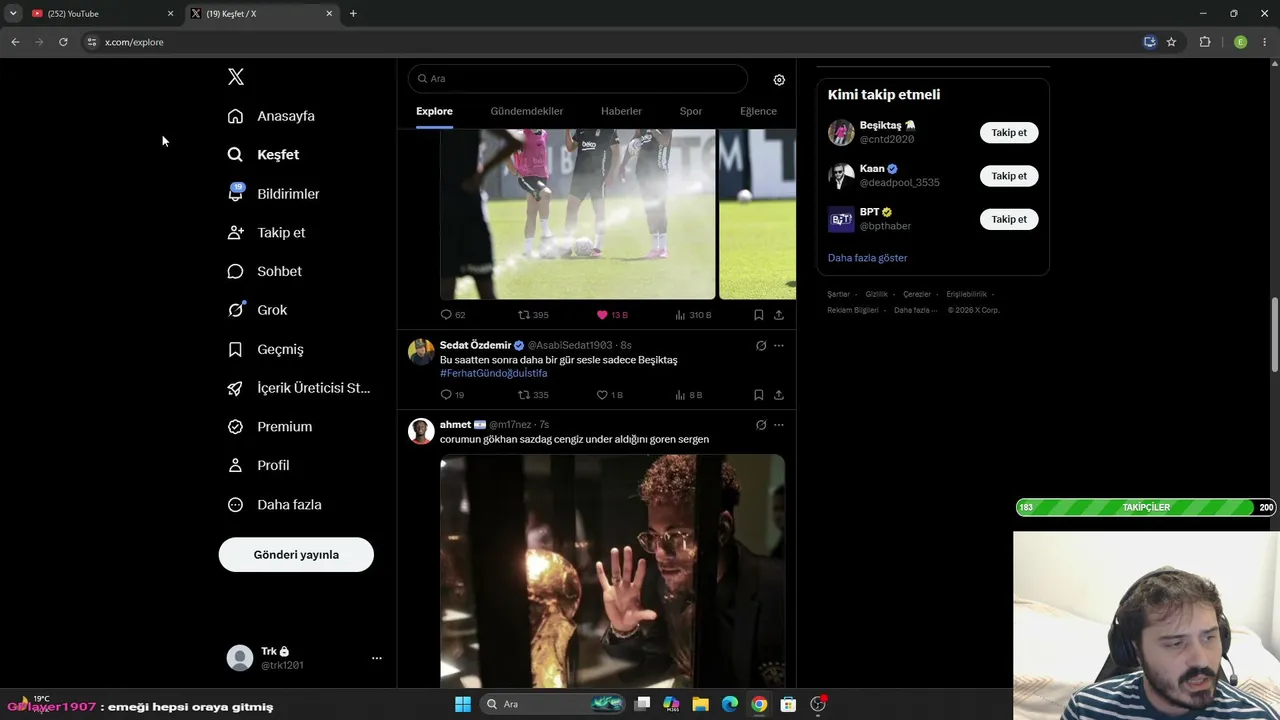
Task: Open the Gizlilik footer link
Action: [876, 294]
